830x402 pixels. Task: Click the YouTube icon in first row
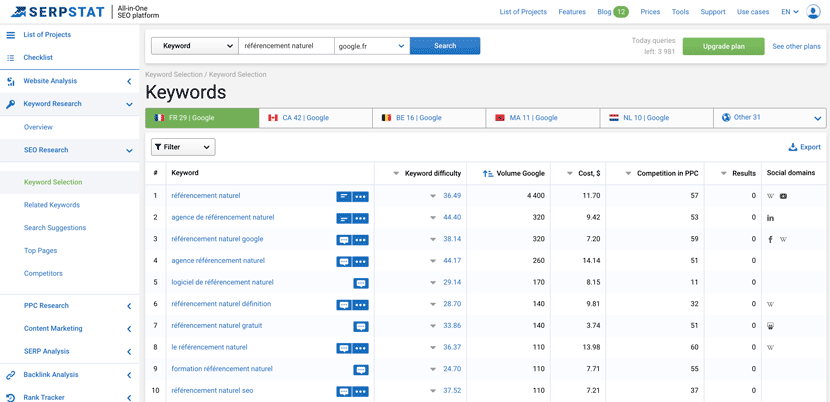click(783, 196)
